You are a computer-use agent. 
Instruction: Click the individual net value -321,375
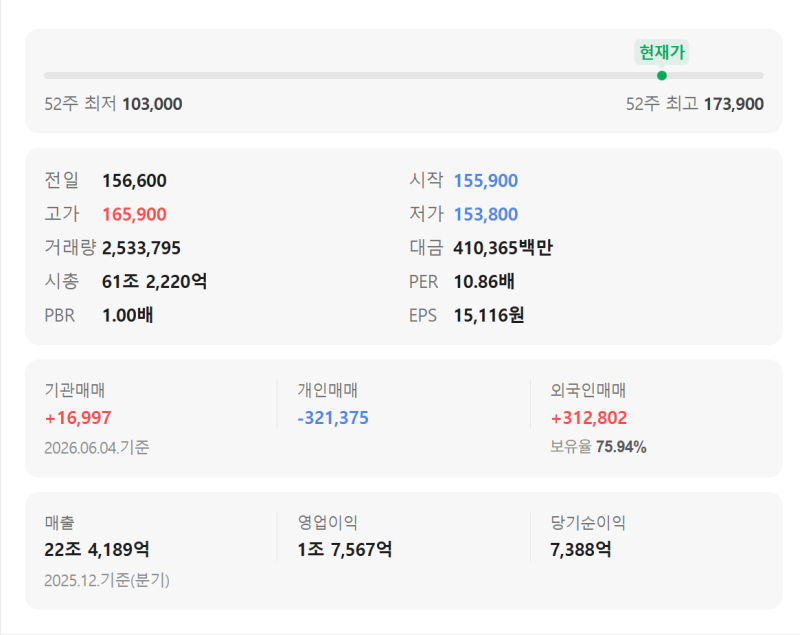point(333,418)
